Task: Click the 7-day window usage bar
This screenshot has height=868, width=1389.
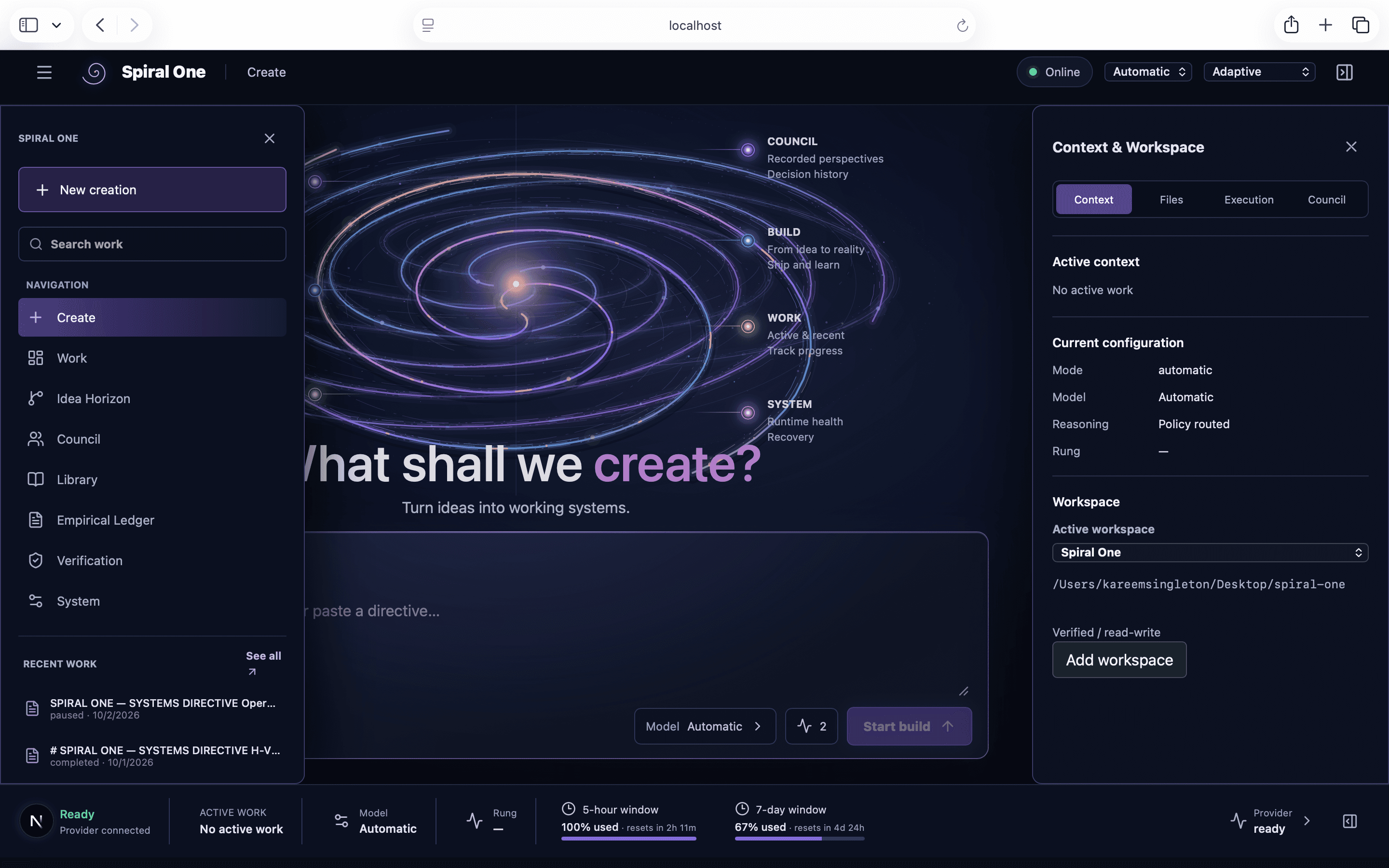Action: (x=800, y=838)
